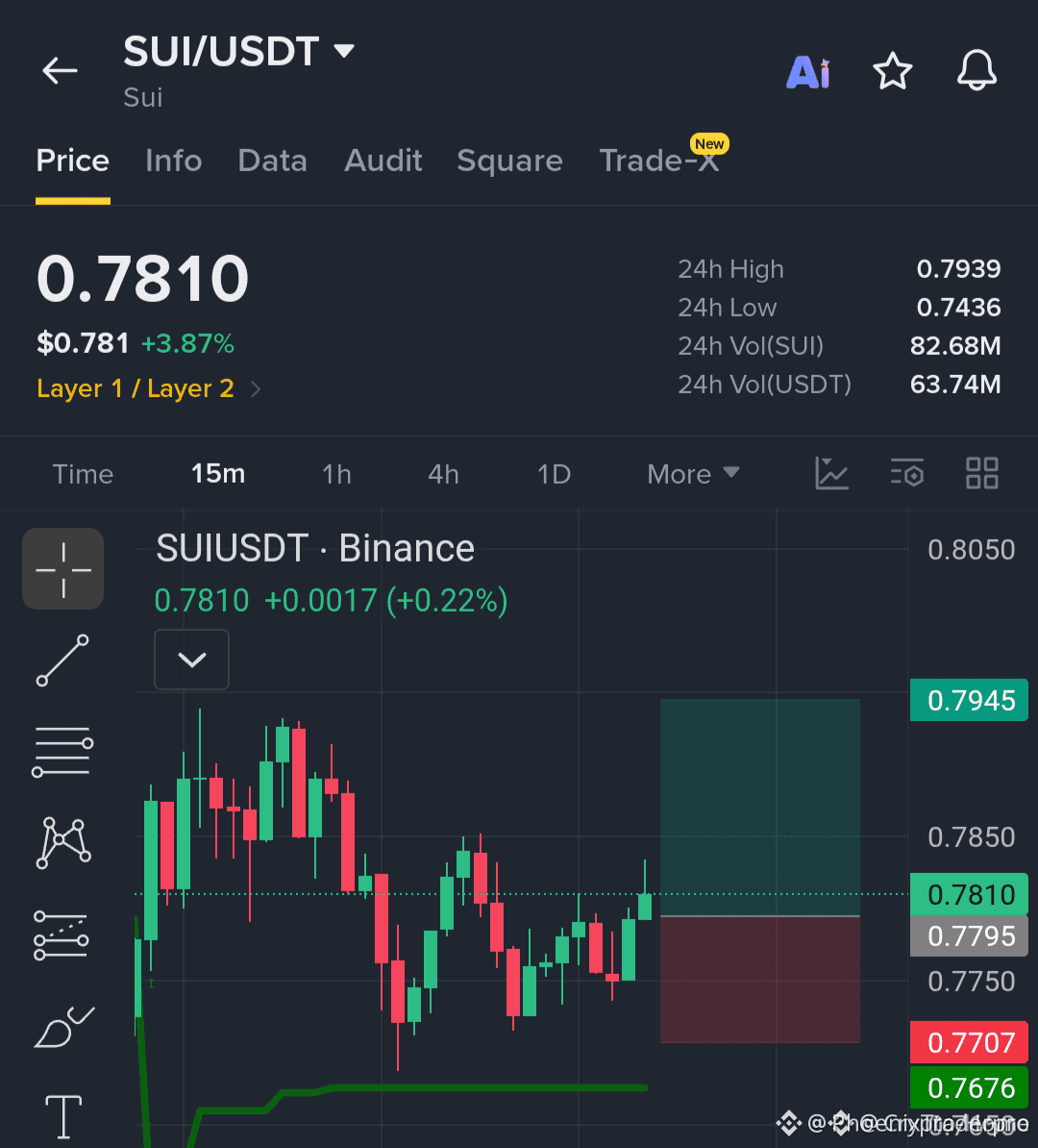Click the 24h Vol(USDT) value 63.74M
The height and width of the screenshot is (1148, 1038).
tap(955, 385)
